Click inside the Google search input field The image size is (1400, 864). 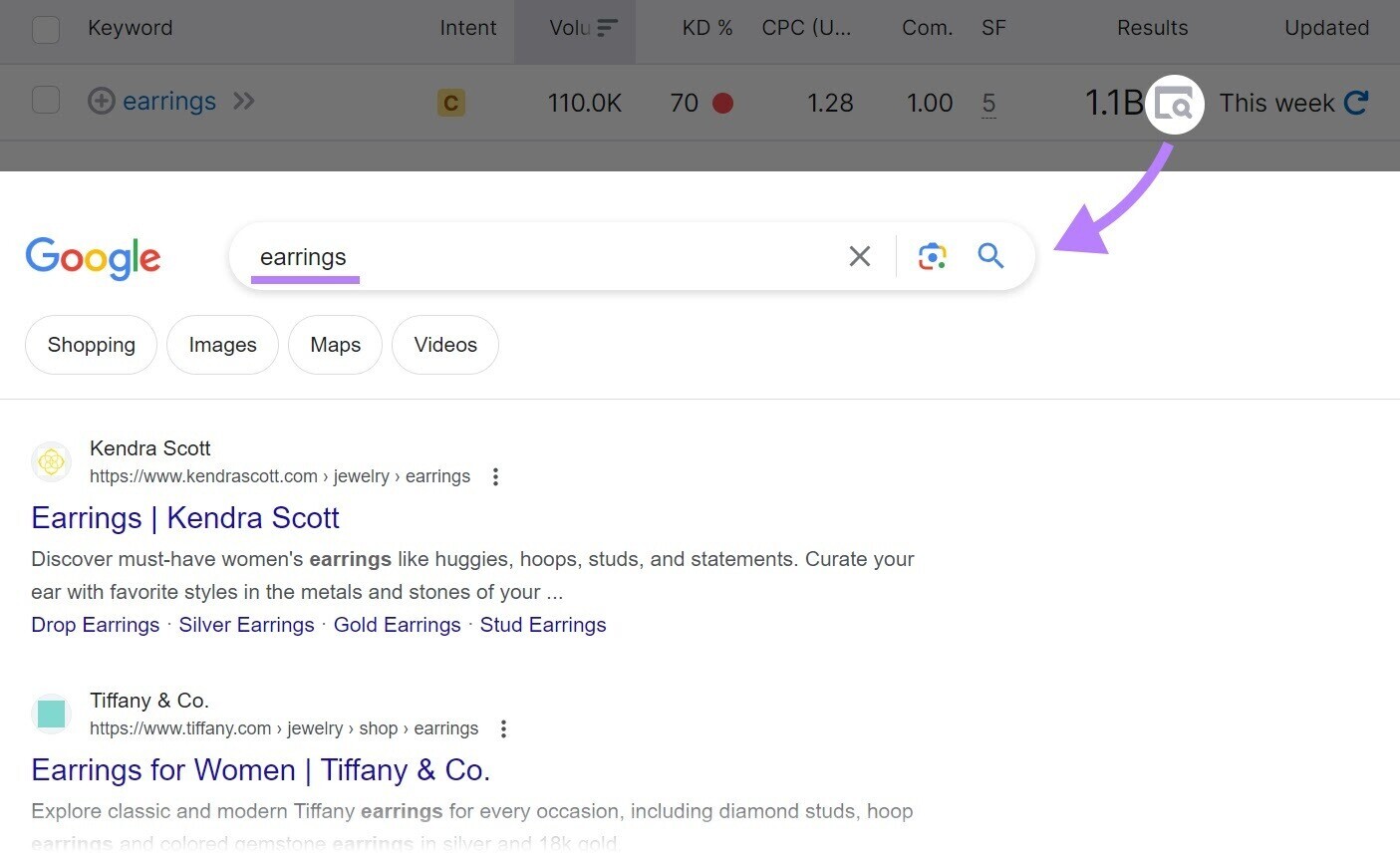coord(548,256)
